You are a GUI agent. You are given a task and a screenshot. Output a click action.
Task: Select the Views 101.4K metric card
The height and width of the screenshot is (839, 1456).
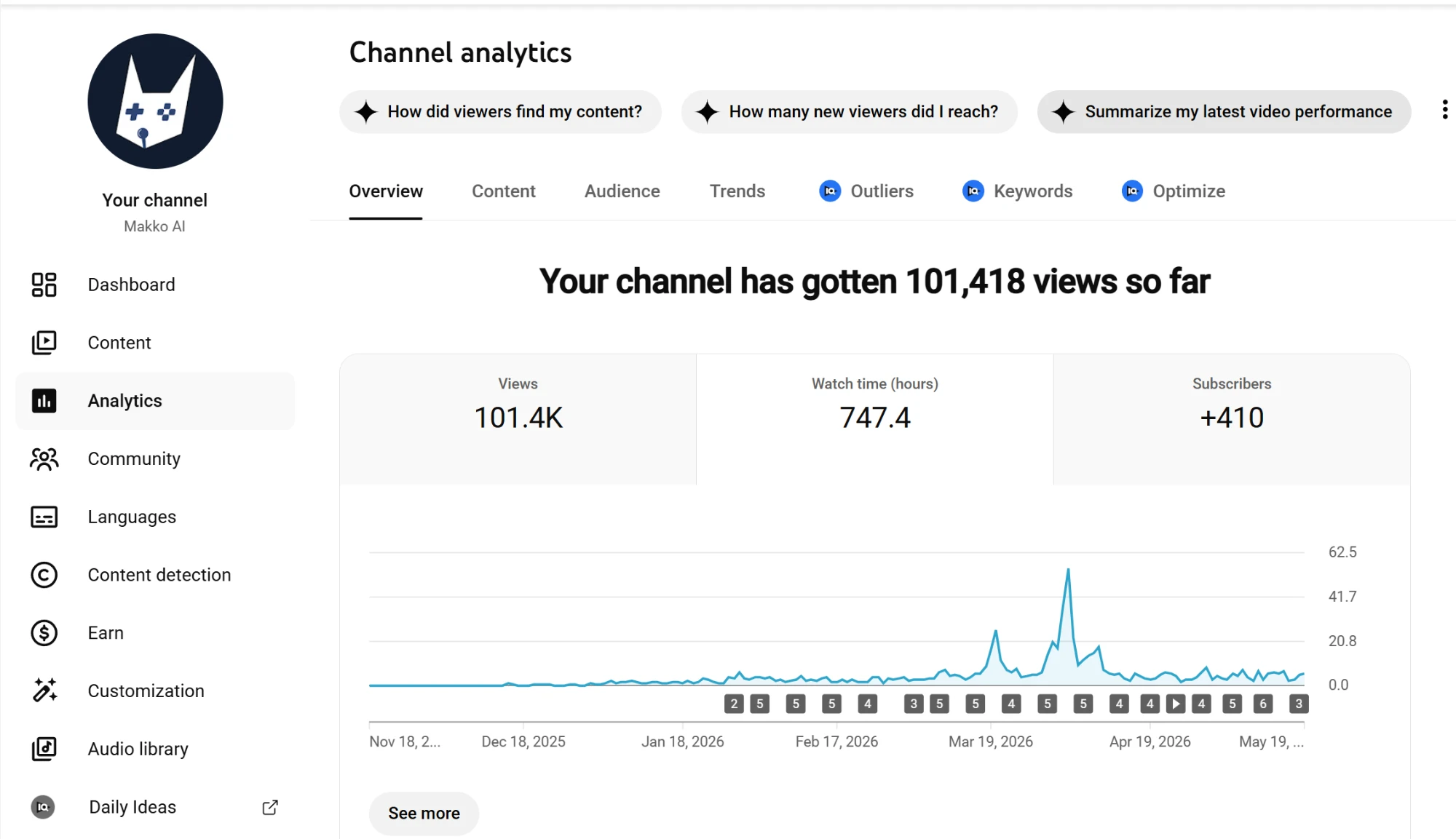[x=518, y=419]
